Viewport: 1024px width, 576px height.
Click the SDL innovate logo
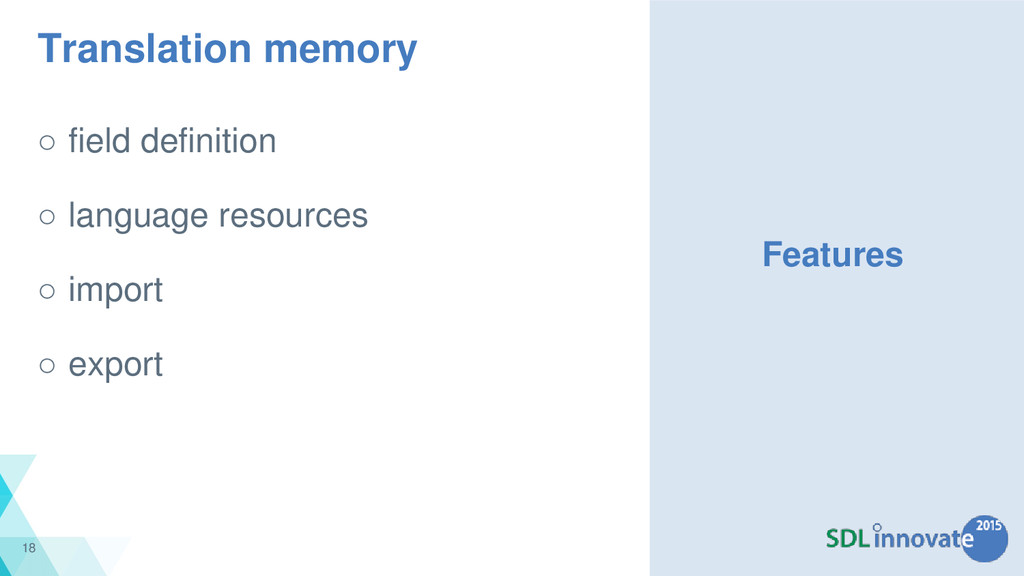[916, 538]
